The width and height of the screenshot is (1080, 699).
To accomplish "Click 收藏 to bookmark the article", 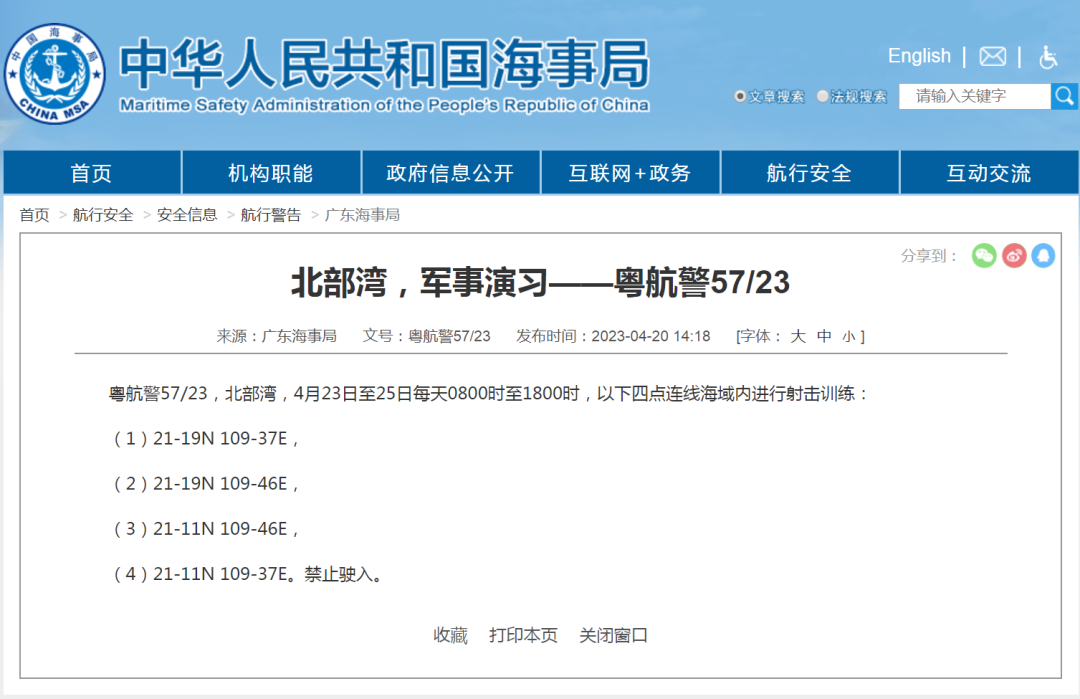I will click(x=450, y=635).
